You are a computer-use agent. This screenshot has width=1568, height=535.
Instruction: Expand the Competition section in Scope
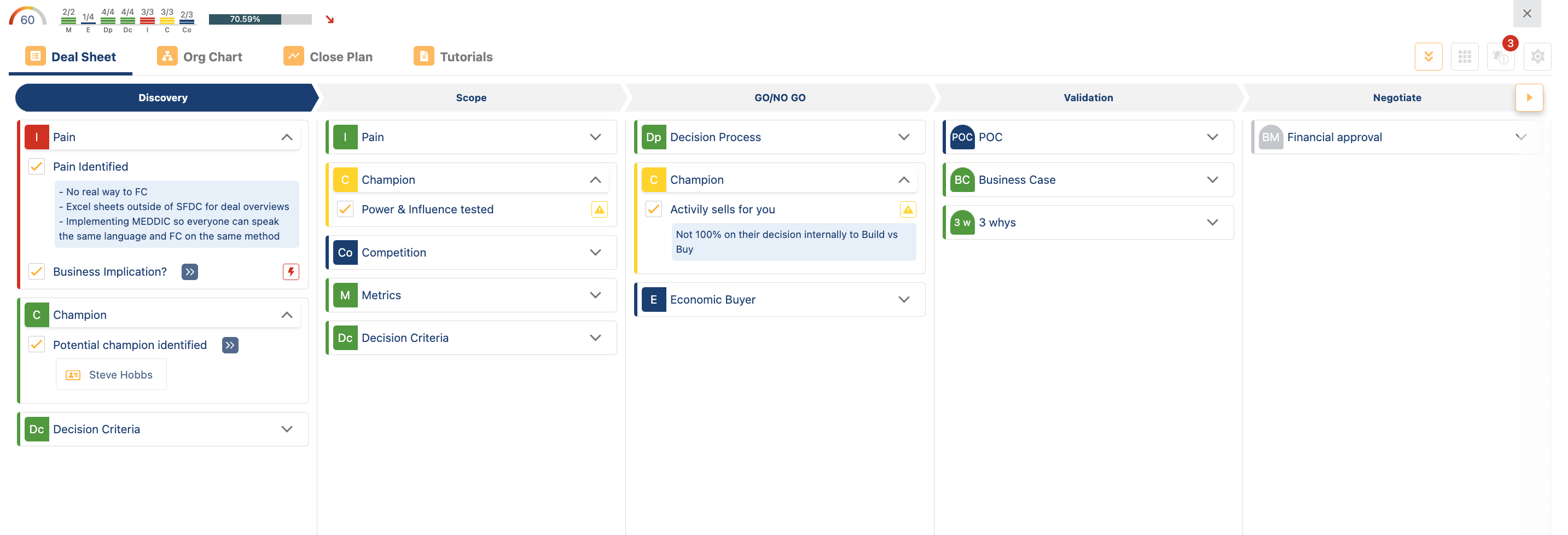(595, 253)
